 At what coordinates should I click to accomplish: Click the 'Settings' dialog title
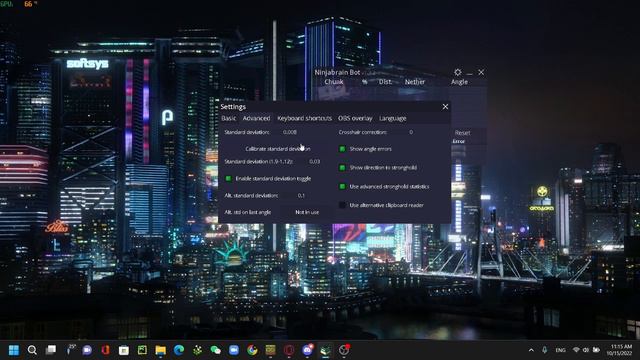click(x=233, y=107)
